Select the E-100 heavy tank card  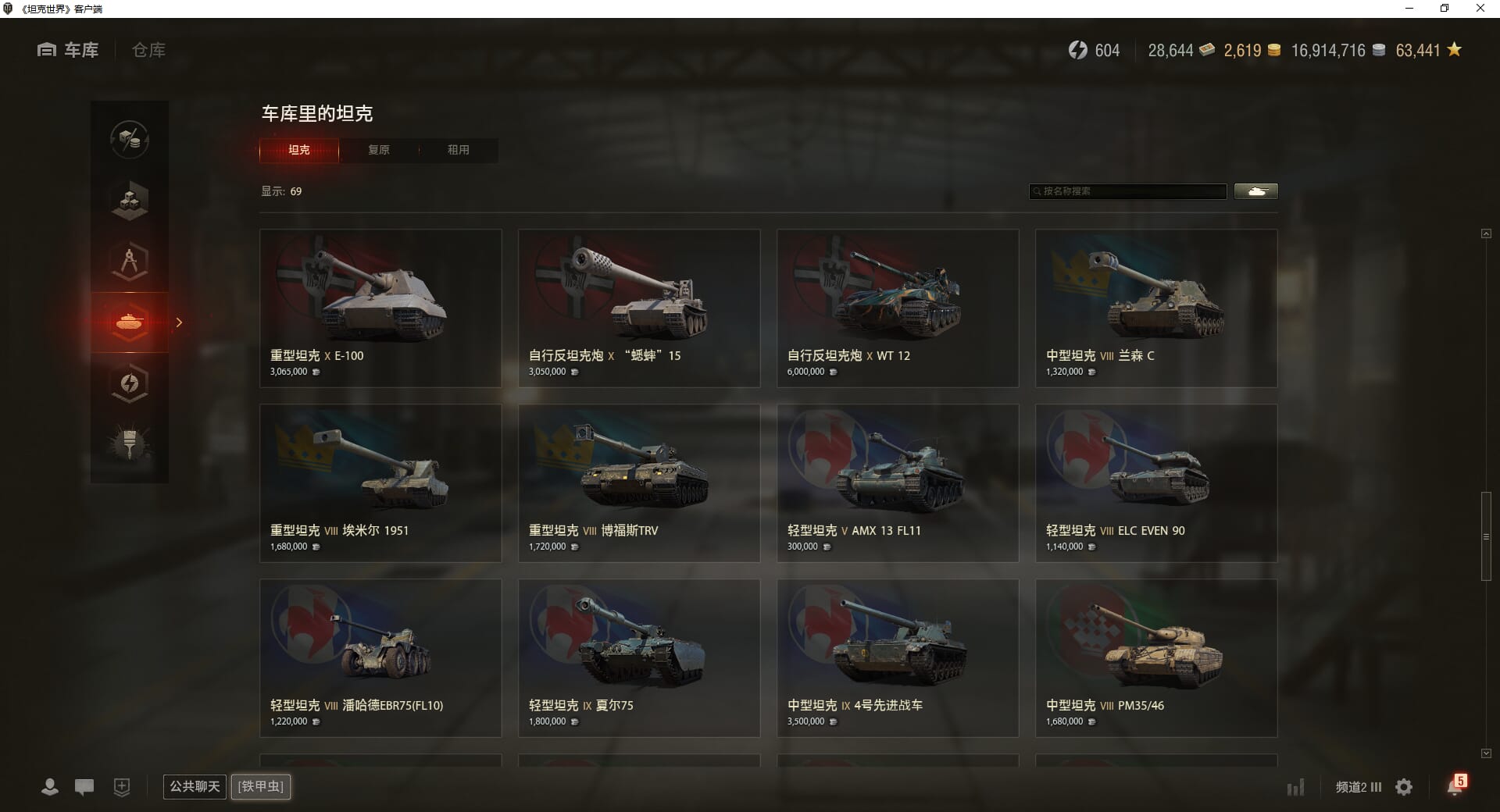380,308
